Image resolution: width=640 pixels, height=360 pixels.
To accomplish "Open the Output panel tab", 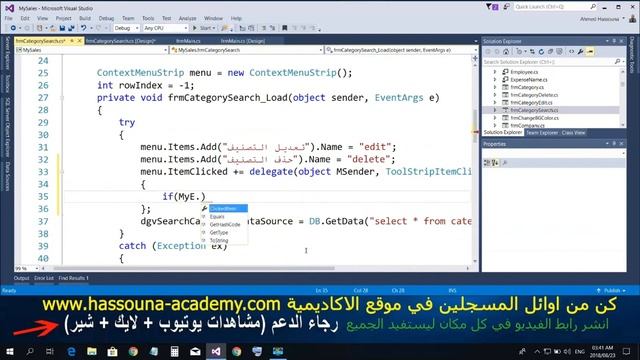I will tap(22, 278).
